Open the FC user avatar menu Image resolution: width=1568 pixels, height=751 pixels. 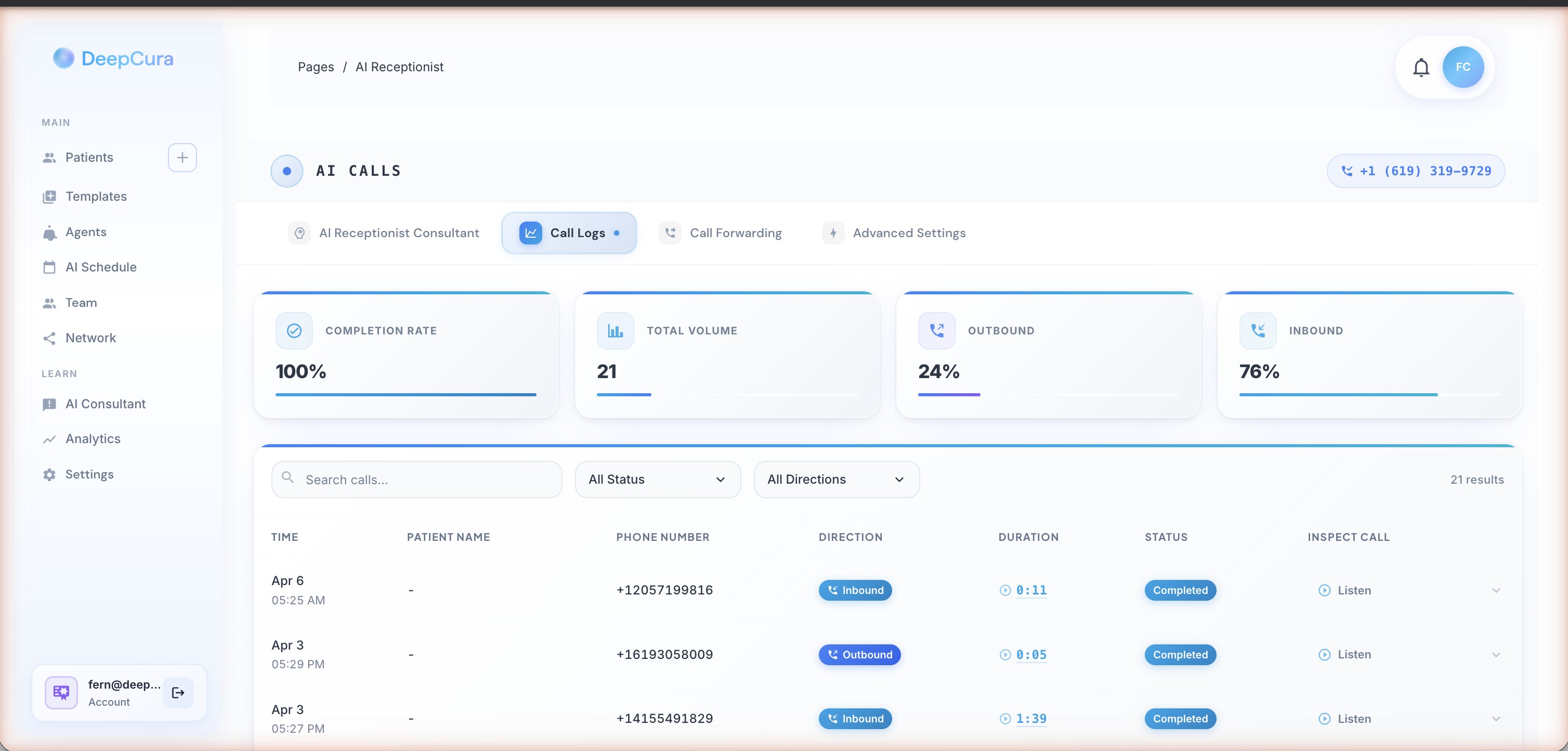pyautogui.click(x=1462, y=67)
